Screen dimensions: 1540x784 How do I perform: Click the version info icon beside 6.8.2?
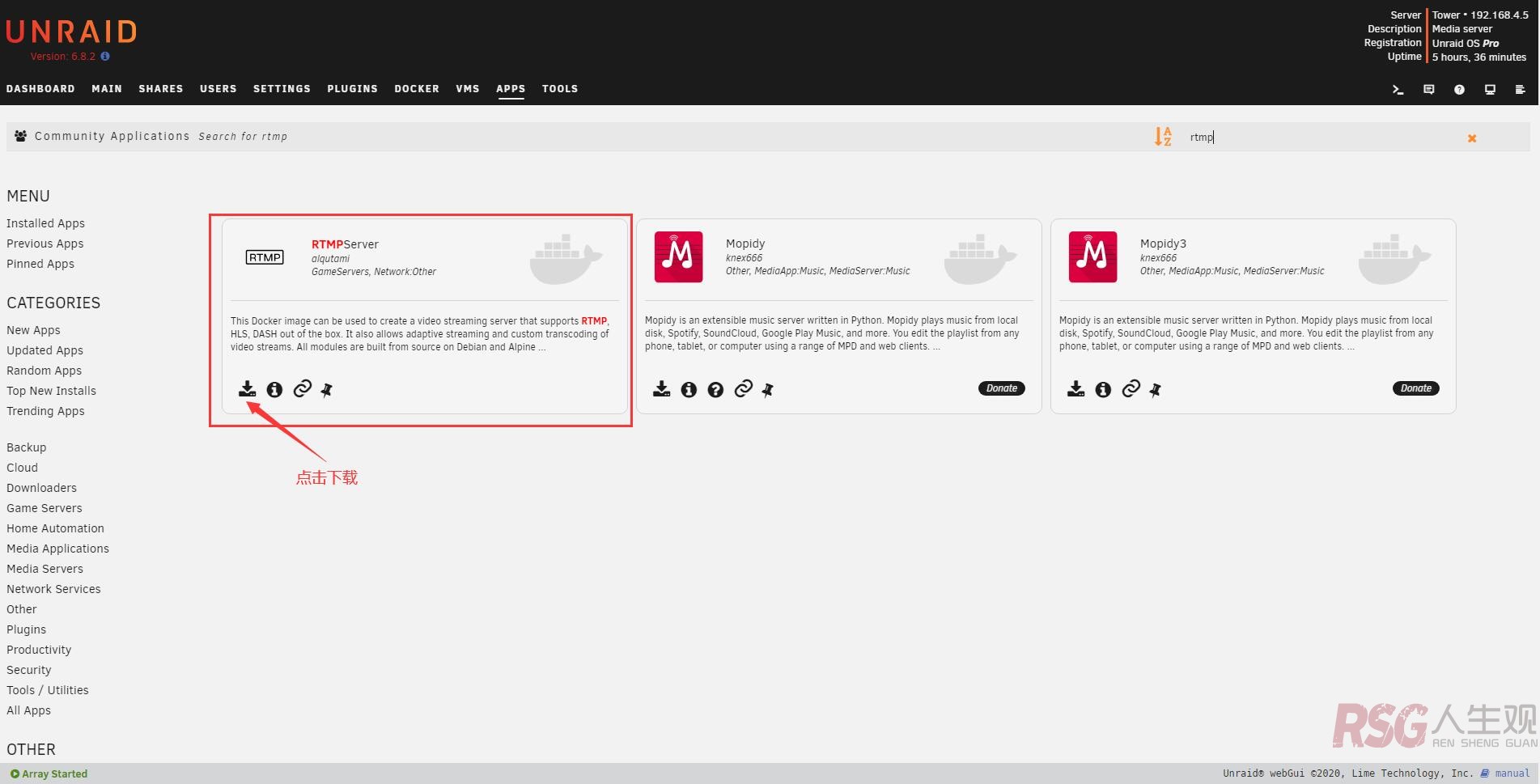[x=105, y=57]
